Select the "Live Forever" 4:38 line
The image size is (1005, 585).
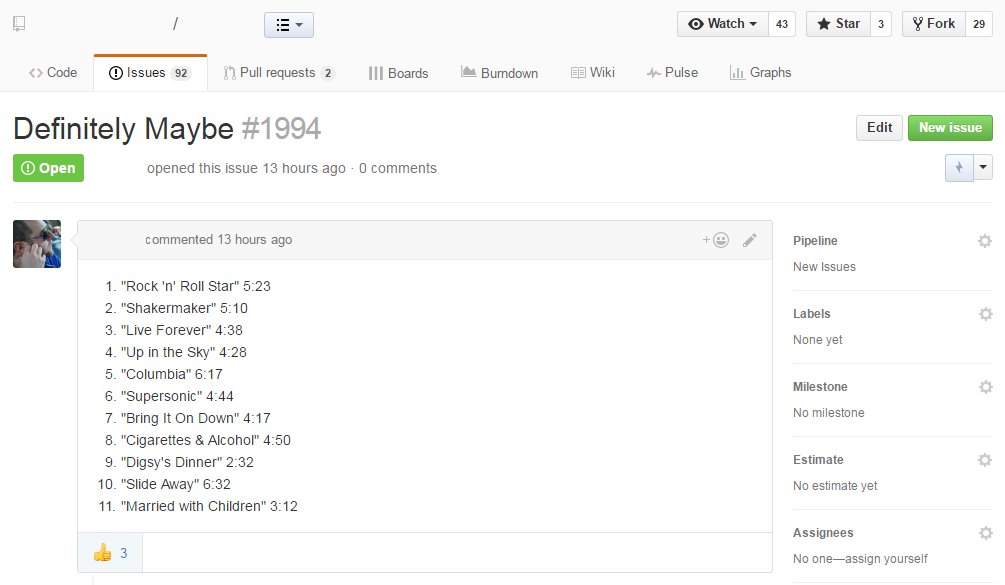point(181,330)
